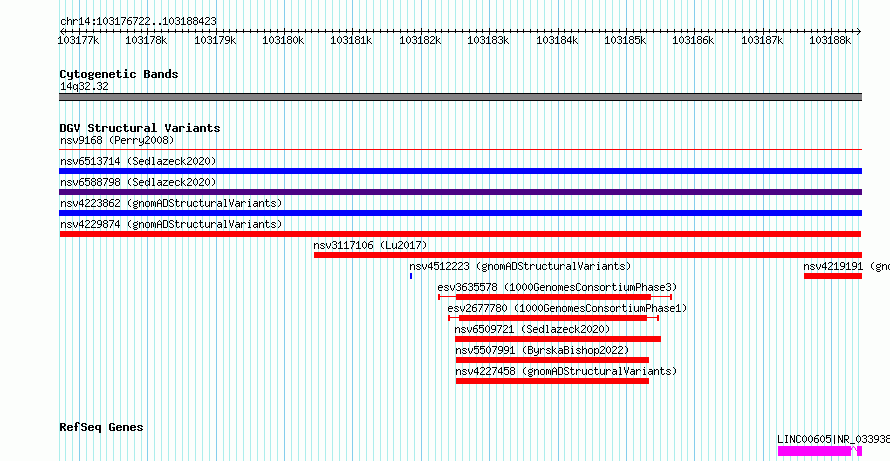Click the 103181k ruler tick label
Image resolution: width=890 pixels, height=461 pixels.
point(352,40)
